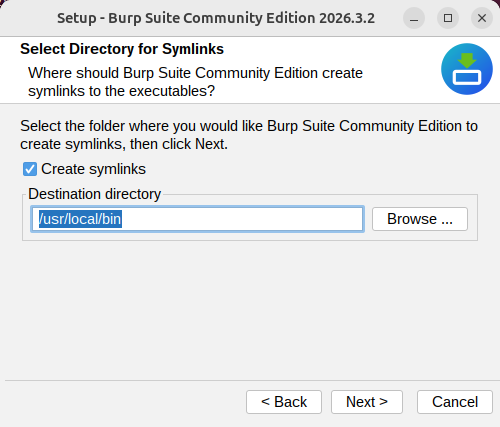Open the Browse ... directory chooser

(x=420, y=219)
